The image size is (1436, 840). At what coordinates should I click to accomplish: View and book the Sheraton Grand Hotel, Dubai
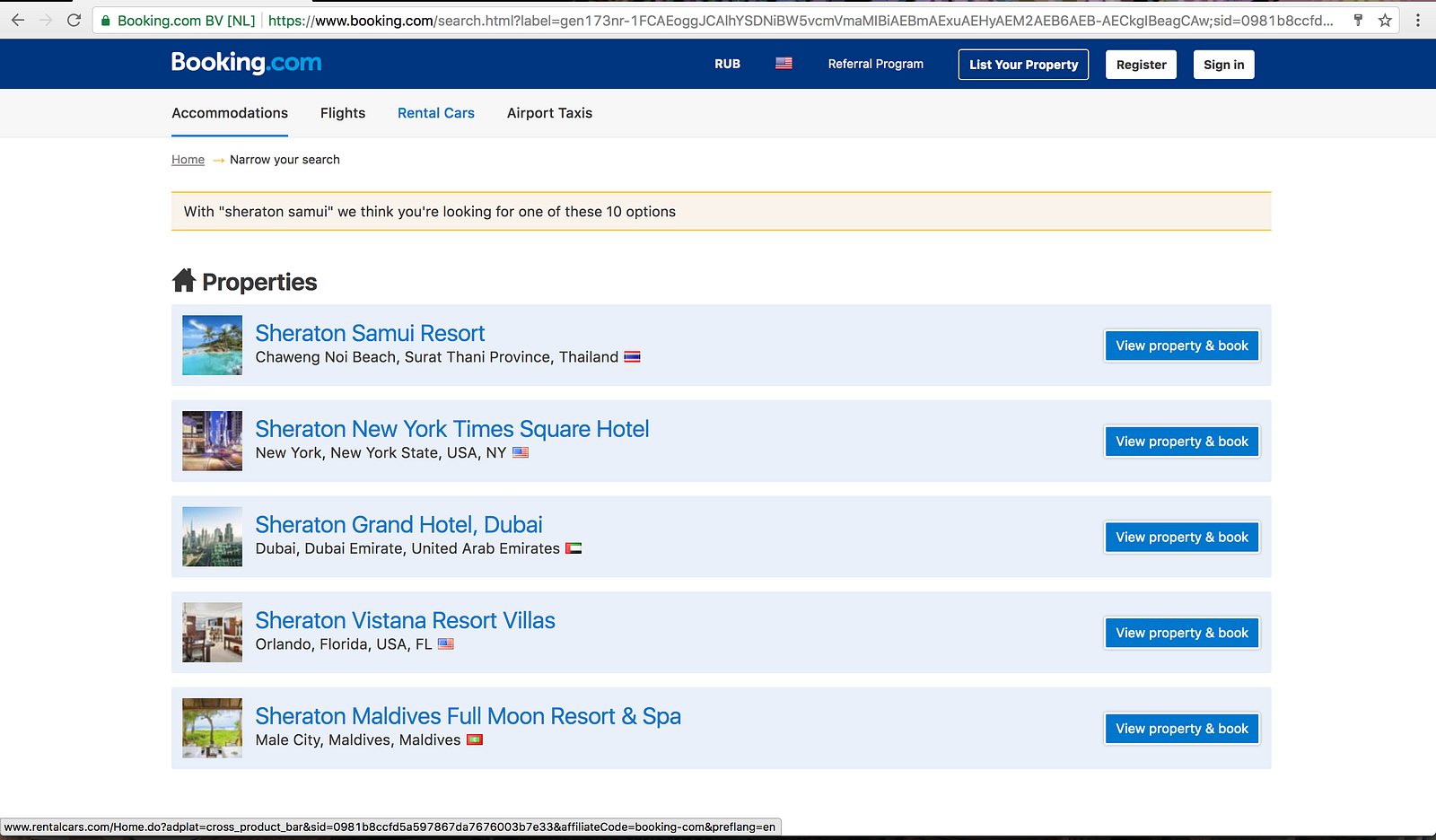(x=1182, y=538)
